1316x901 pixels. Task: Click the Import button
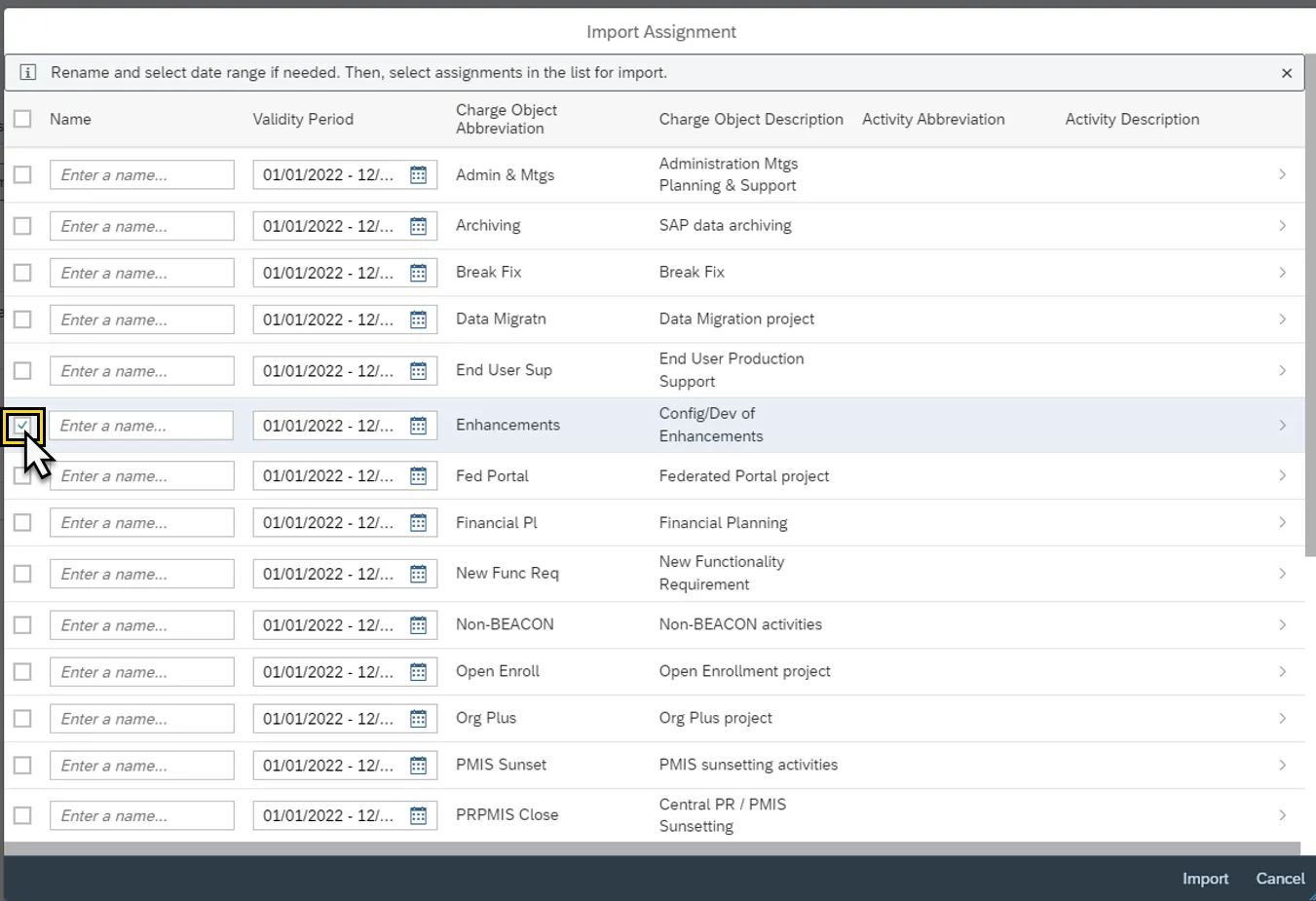1205,879
